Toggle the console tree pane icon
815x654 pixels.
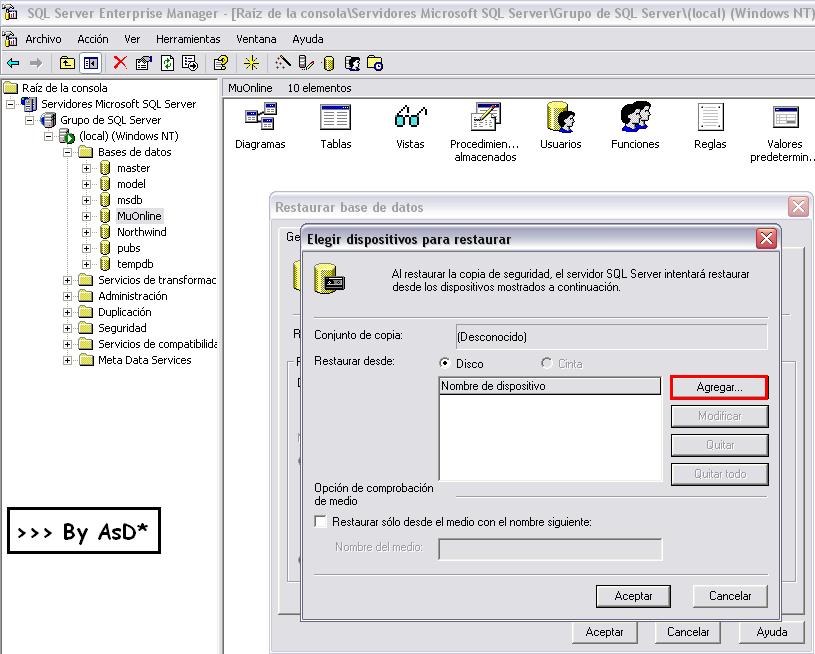[x=90, y=63]
